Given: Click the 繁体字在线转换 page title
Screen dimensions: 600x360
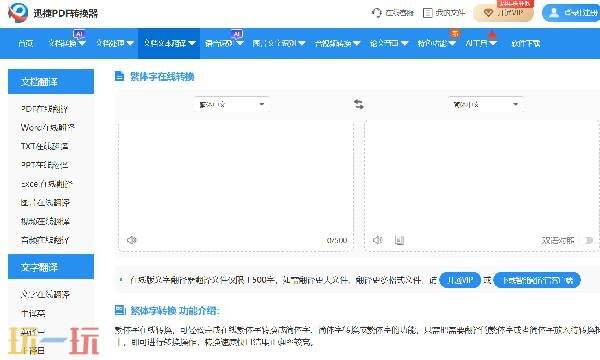Looking at the screenshot, I should pos(162,77).
